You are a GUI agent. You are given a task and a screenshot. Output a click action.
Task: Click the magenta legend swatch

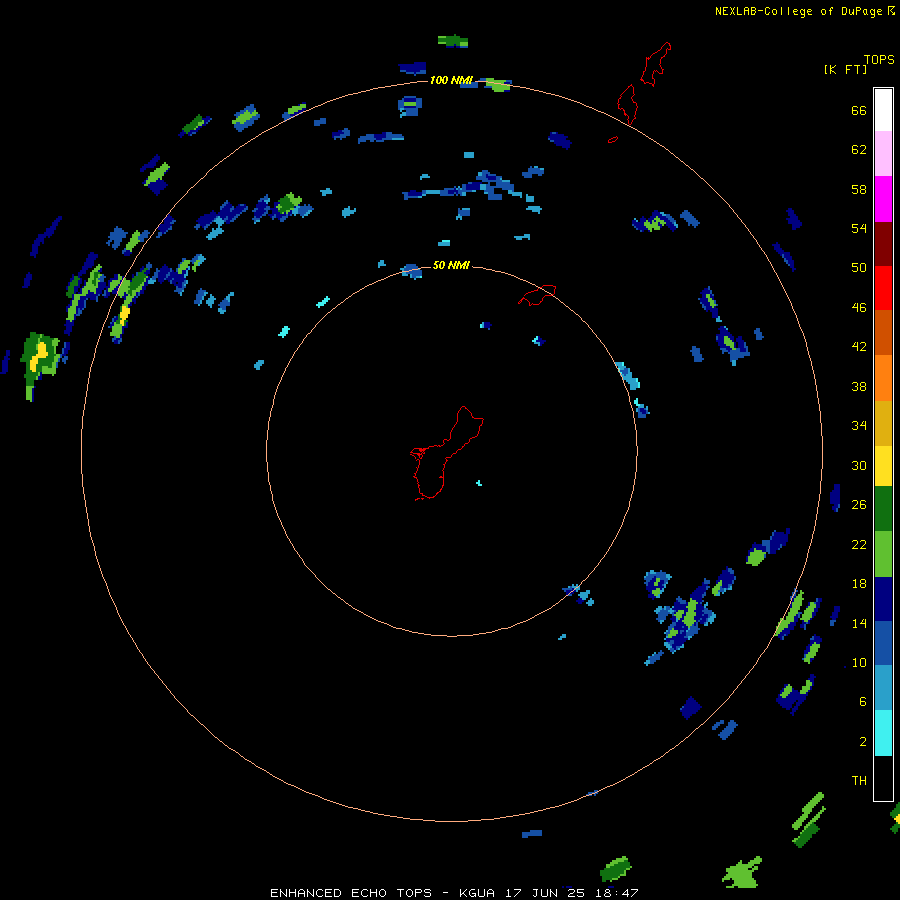pyautogui.click(x=883, y=199)
